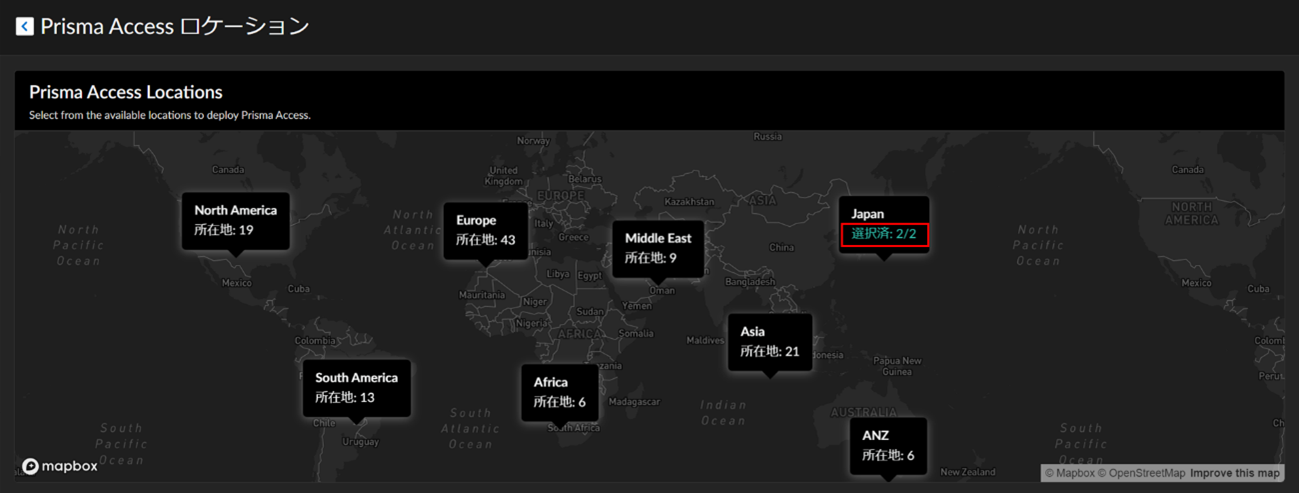Click the Madagascar map label

pos(634,402)
